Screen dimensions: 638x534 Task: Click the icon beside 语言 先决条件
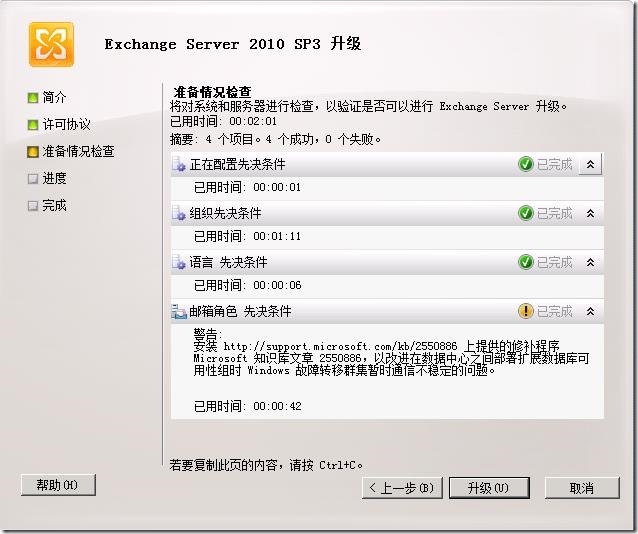pyautogui.click(x=179, y=263)
